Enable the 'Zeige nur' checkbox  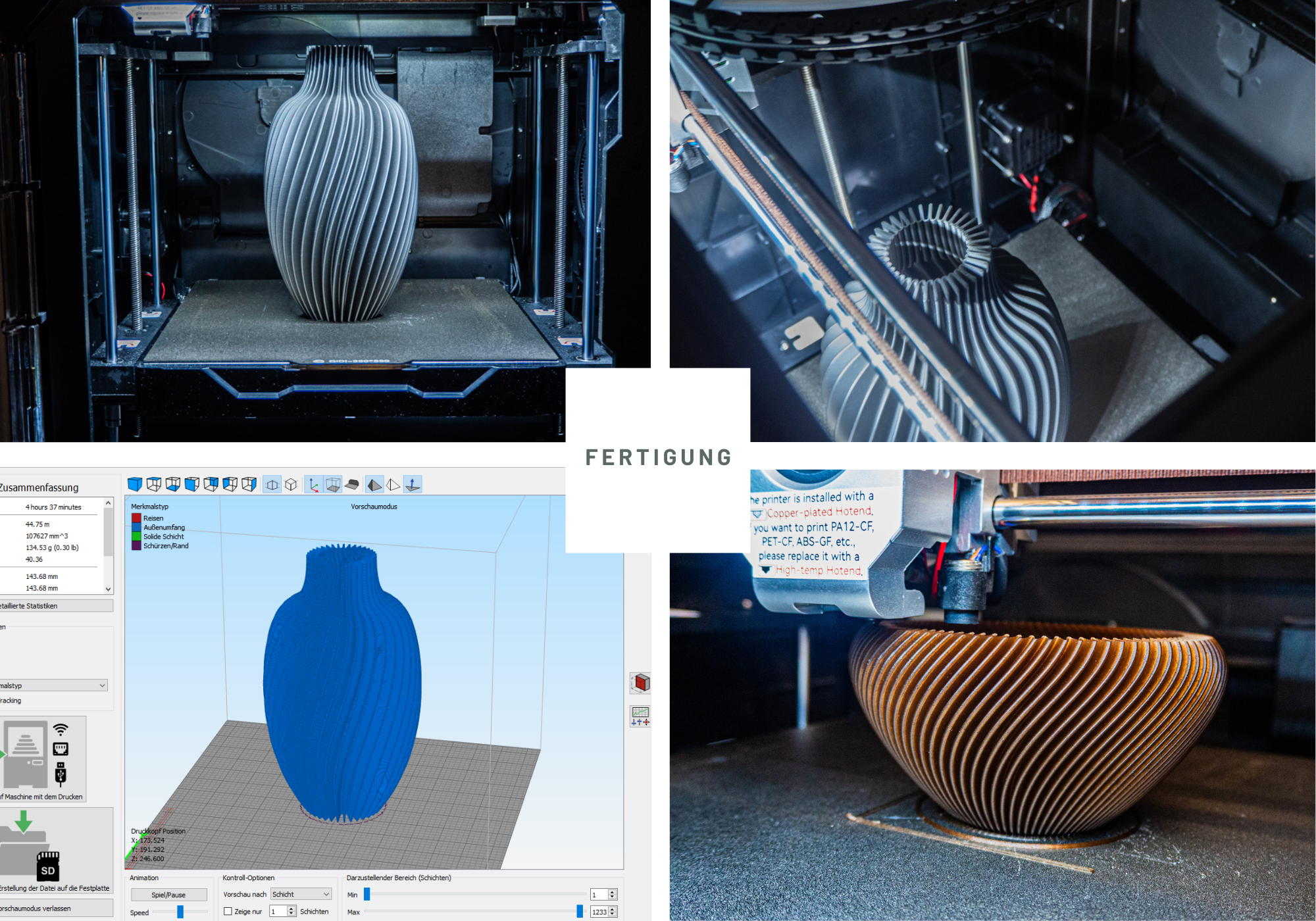tap(228, 911)
